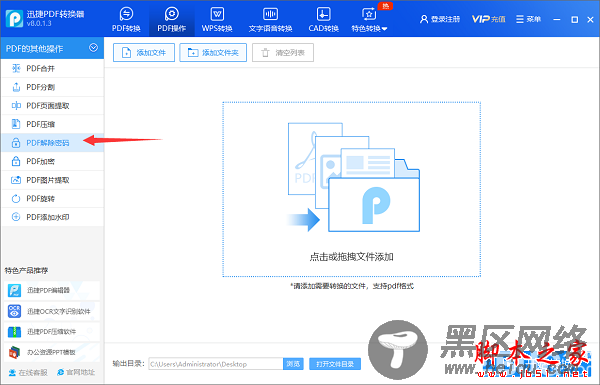600x385 pixels.
Task: Open the 菜单 hamburger menu
Action: point(528,19)
